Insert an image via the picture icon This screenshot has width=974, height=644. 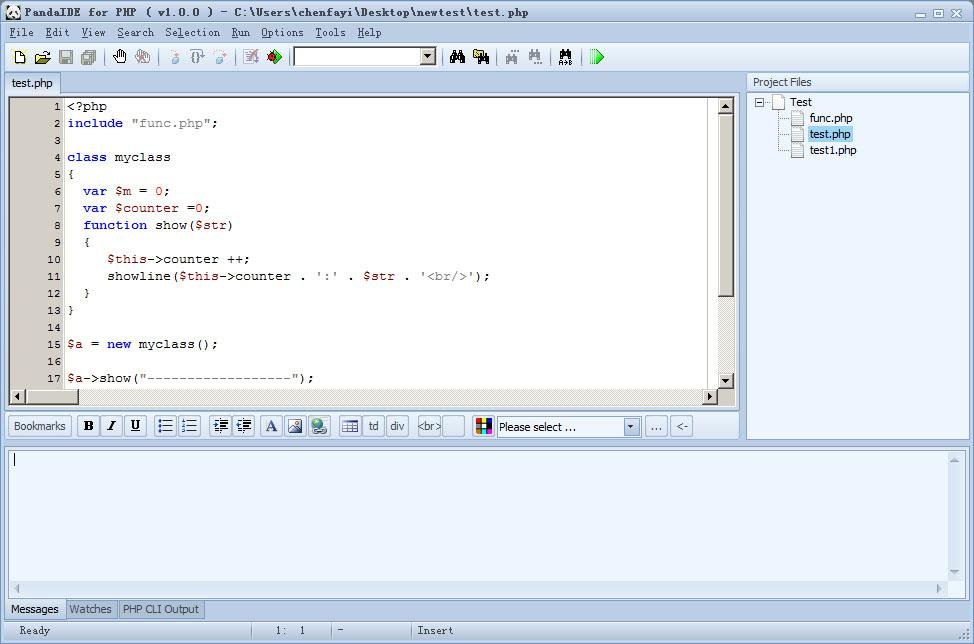(x=294, y=426)
